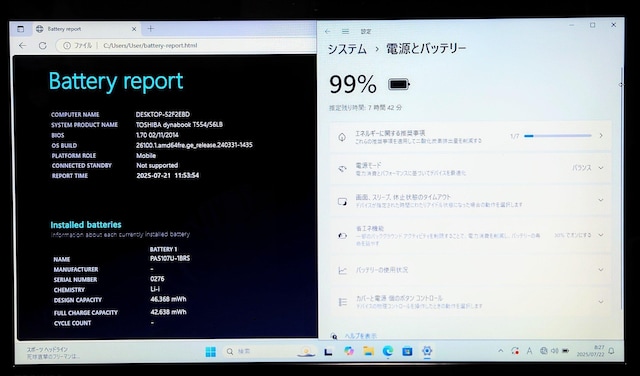Select report time 2025-07-21 11:53:54
The width and height of the screenshot is (640, 376).
pos(168,176)
